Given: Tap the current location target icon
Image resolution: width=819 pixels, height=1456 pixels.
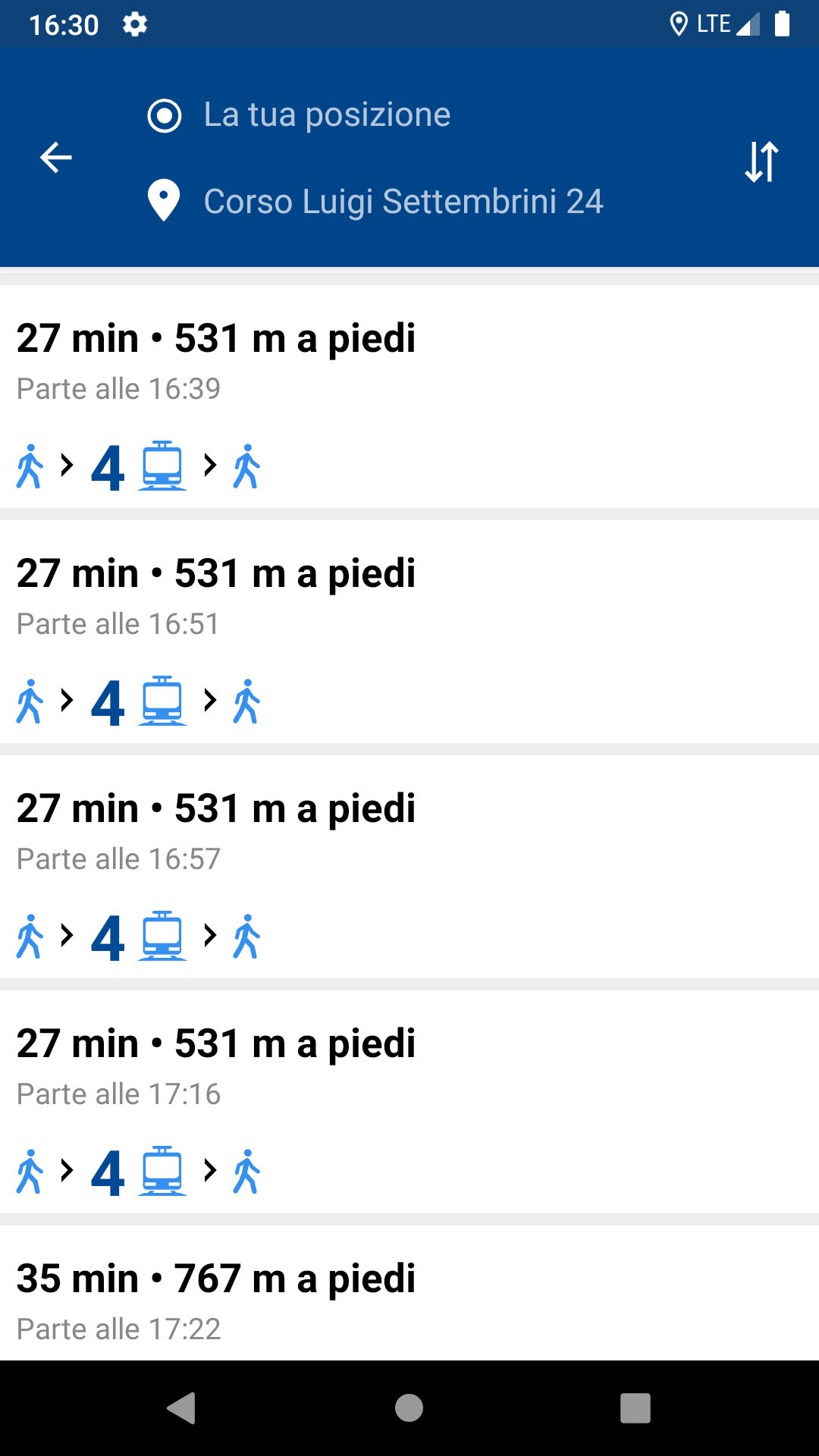Looking at the screenshot, I should pos(165,116).
